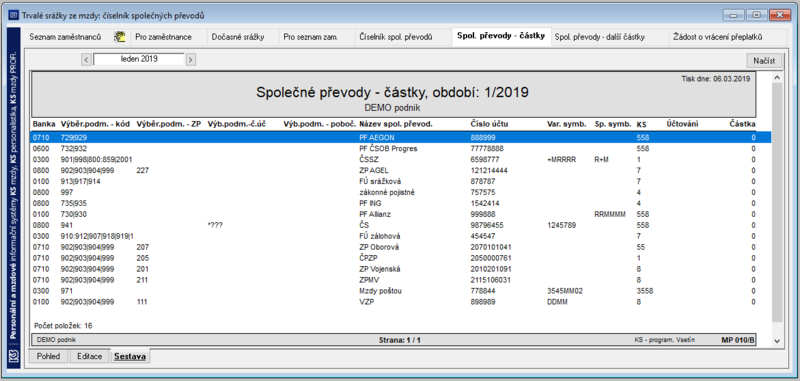Screen dimensions: 800x381
Task: Click the *??? account condition cell
Action: pos(216,225)
